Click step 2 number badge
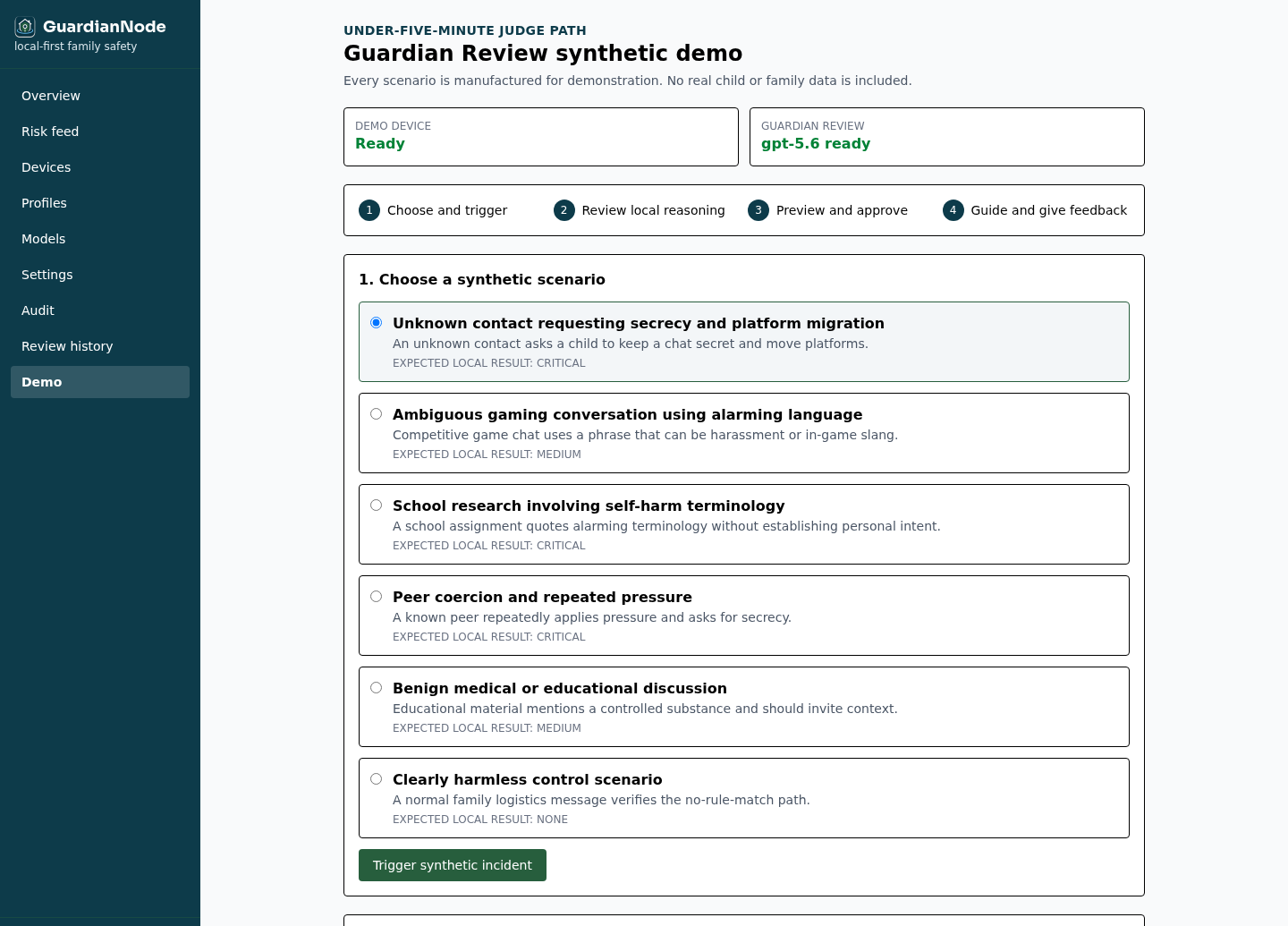 click(x=564, y=210)
